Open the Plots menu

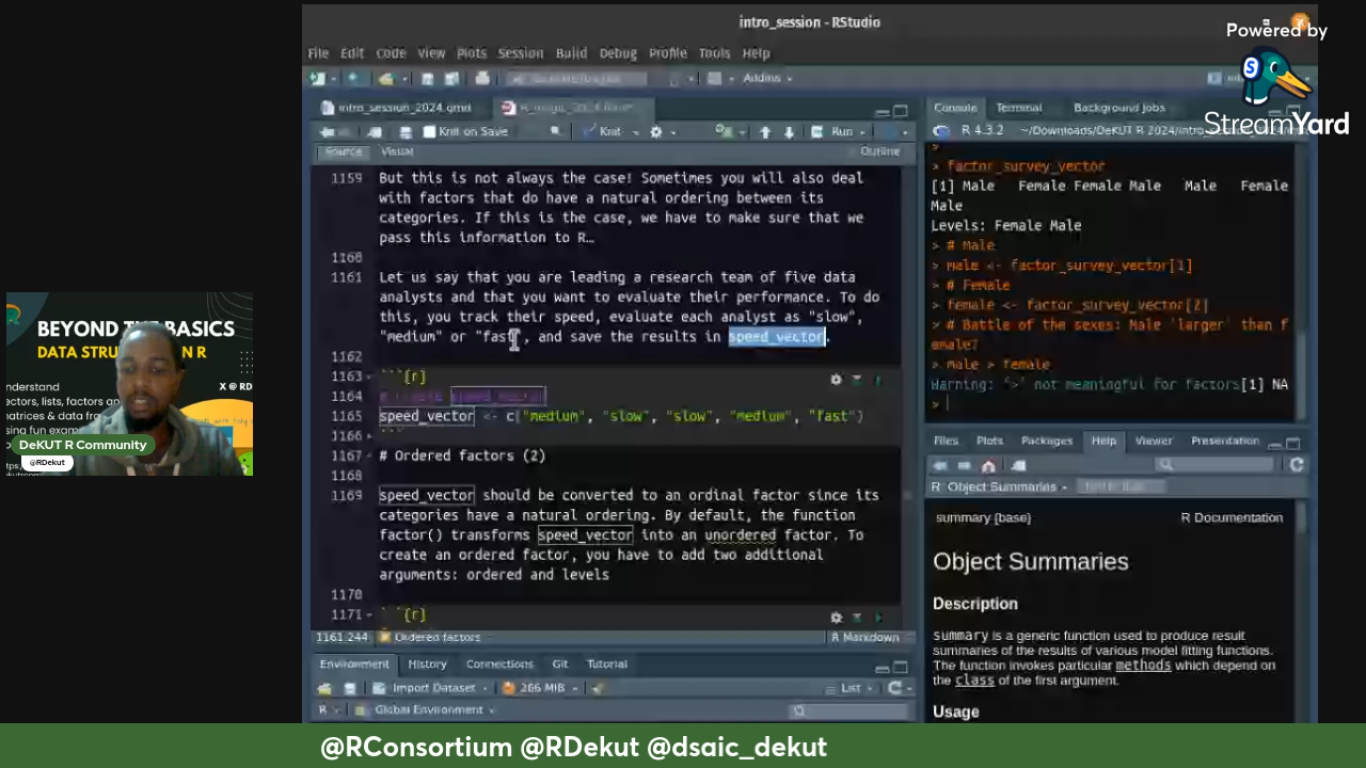coord(471,53)
